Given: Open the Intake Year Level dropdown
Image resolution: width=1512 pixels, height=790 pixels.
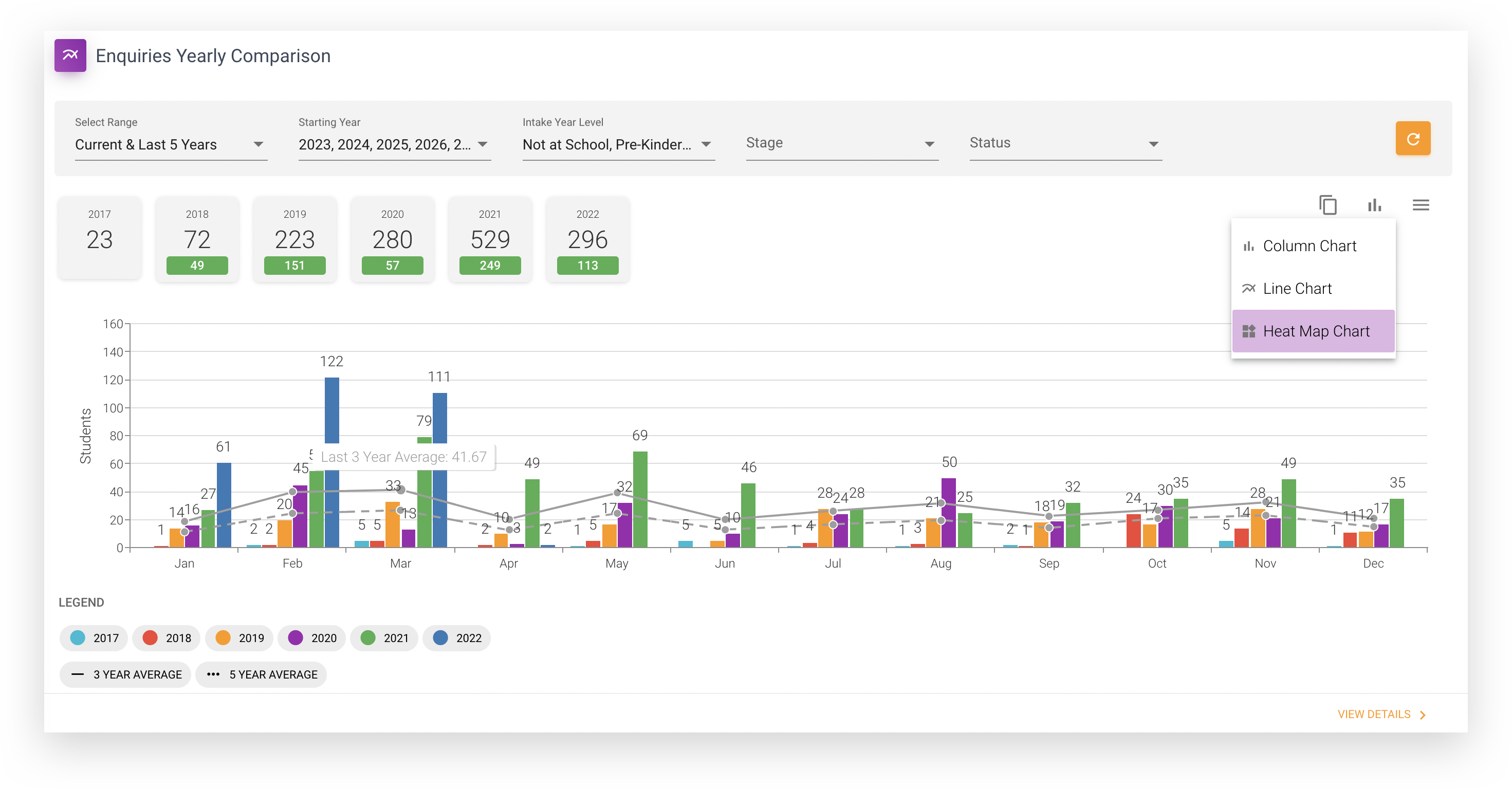Looking at the screenshot, I should (616, 144).
